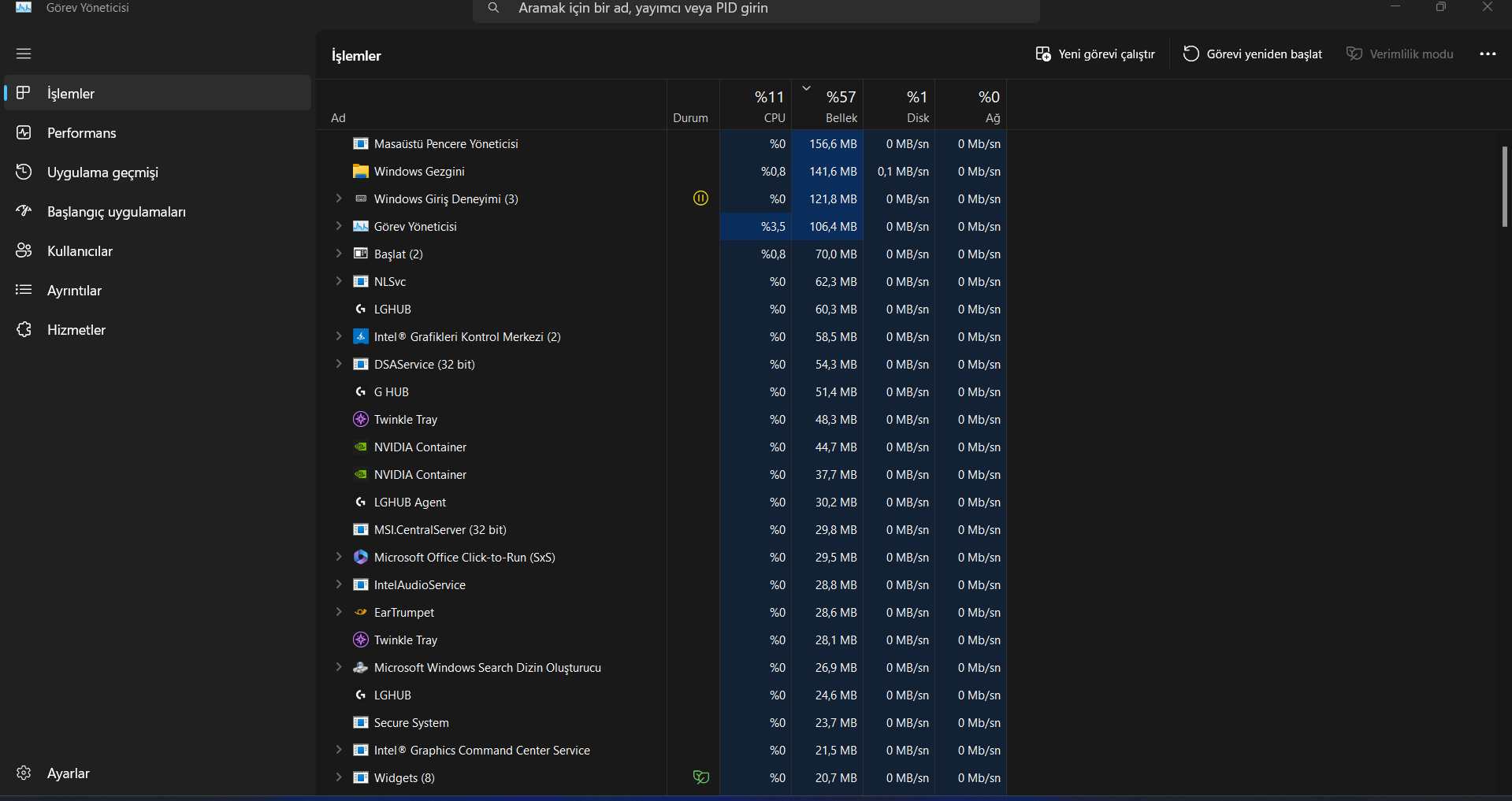Sort by the Ağ column header

971,106
